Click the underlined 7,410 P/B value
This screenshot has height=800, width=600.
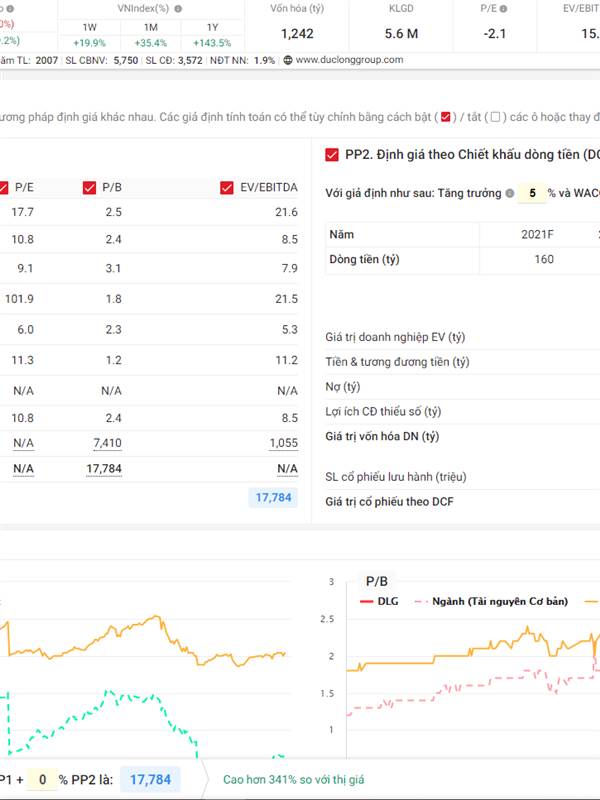[107, 443]
